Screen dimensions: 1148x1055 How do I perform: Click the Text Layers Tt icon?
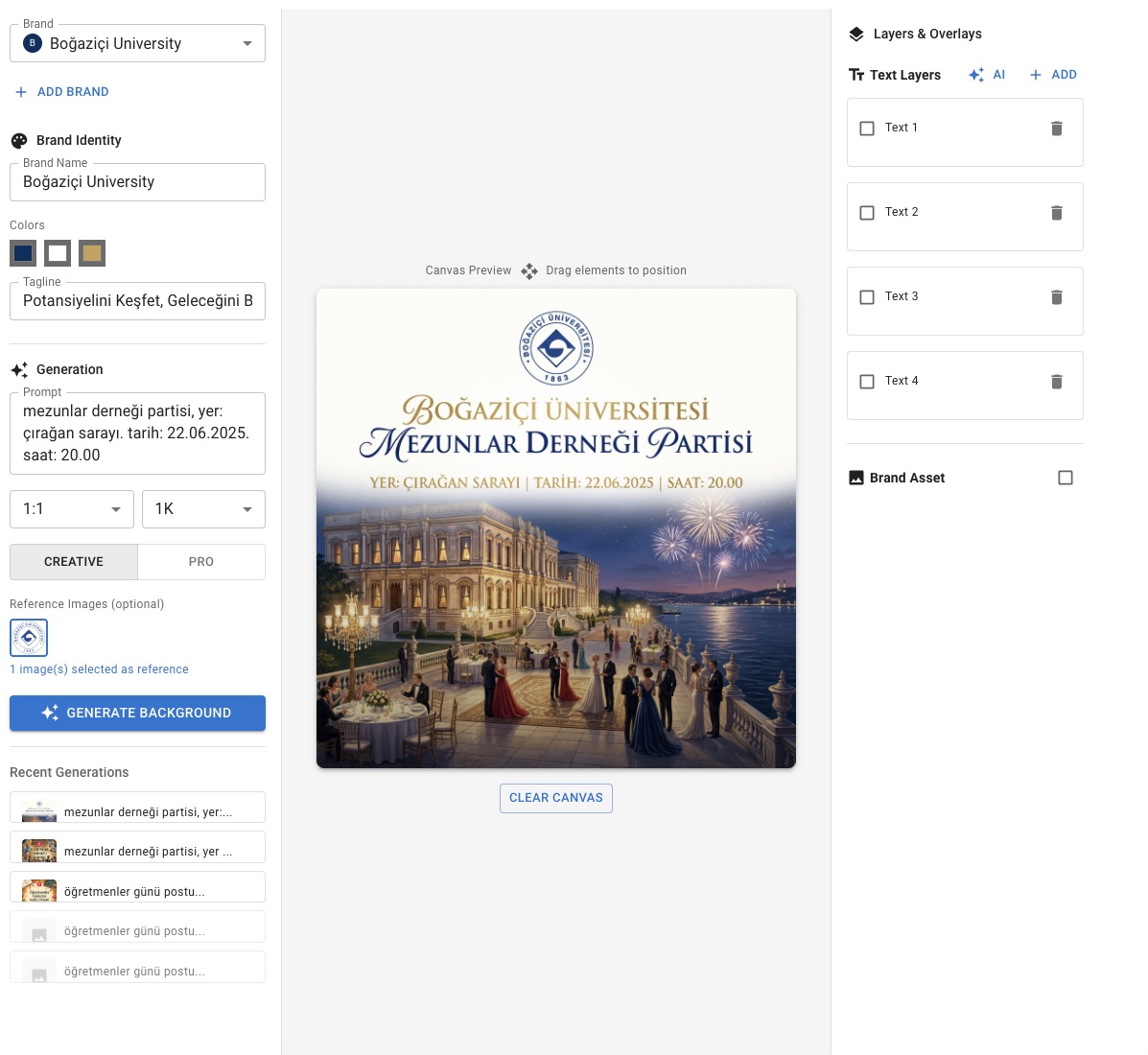click(856, 75)
